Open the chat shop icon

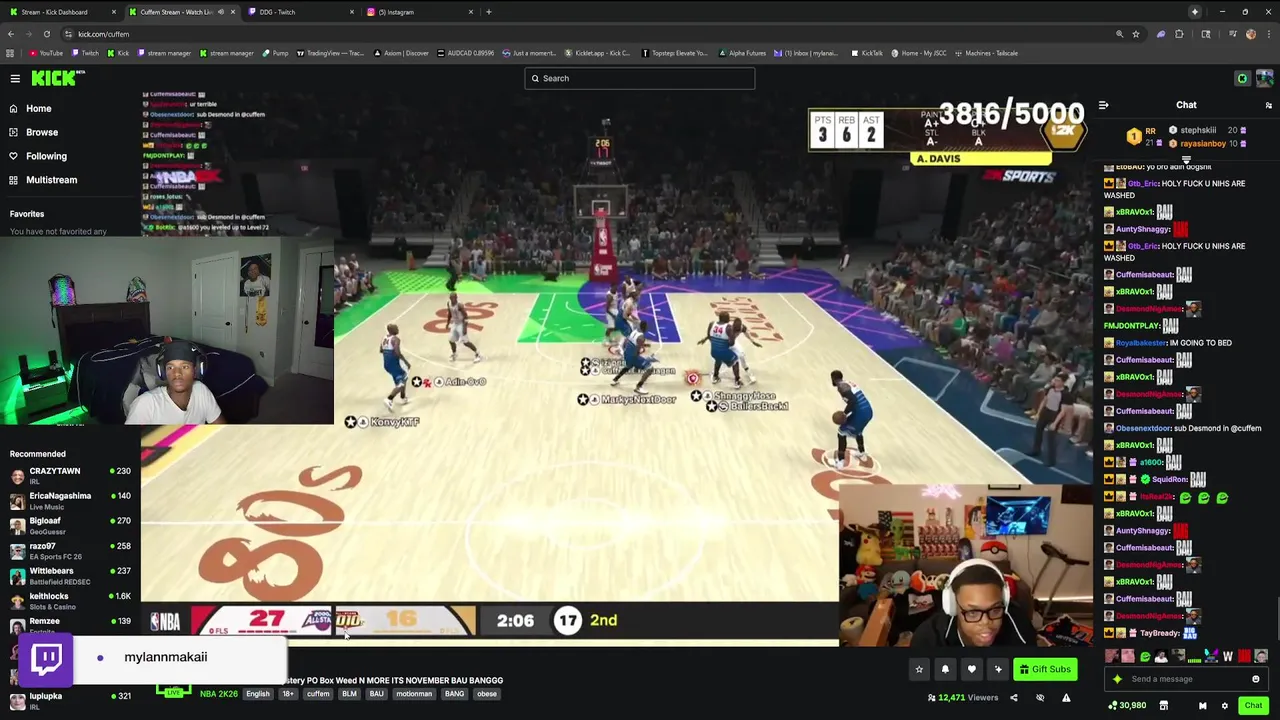(1163, 706)
